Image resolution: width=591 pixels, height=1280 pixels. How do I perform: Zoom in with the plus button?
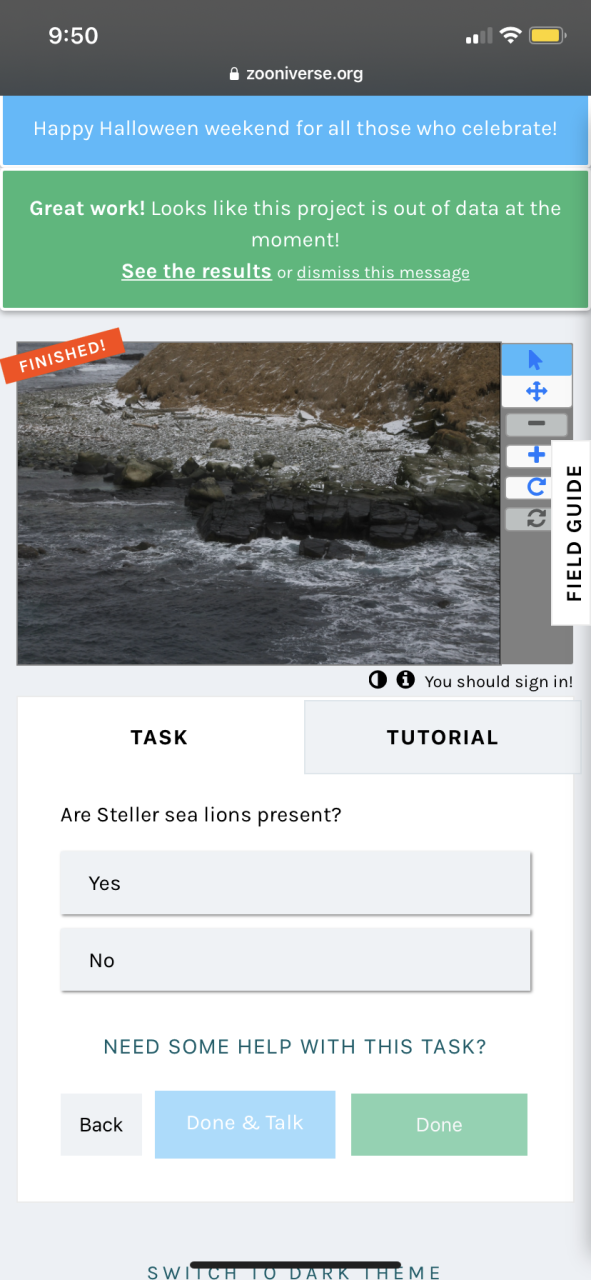click(536, 456)
